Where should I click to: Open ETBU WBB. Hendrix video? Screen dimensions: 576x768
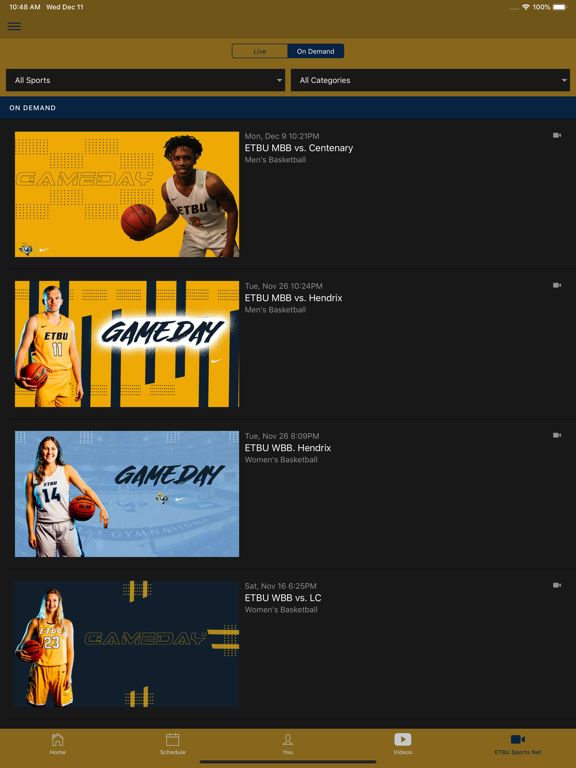pyautogui.click(x=288, y=448)
